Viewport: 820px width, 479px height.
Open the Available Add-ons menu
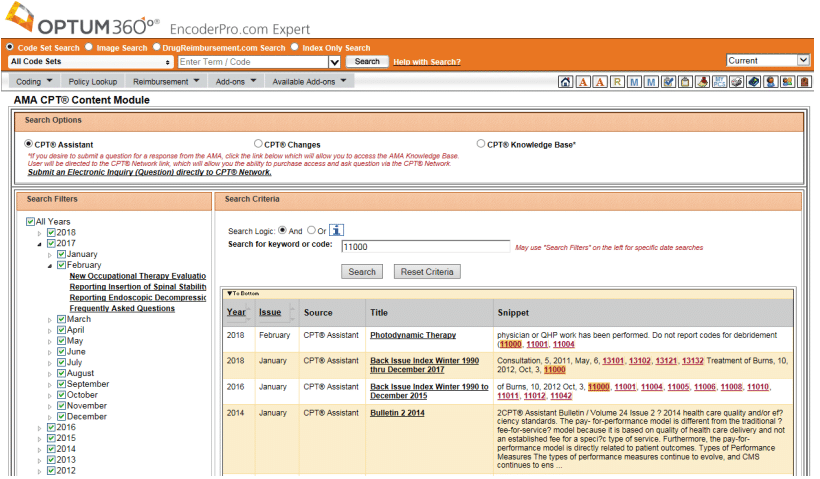click(309, 82)
